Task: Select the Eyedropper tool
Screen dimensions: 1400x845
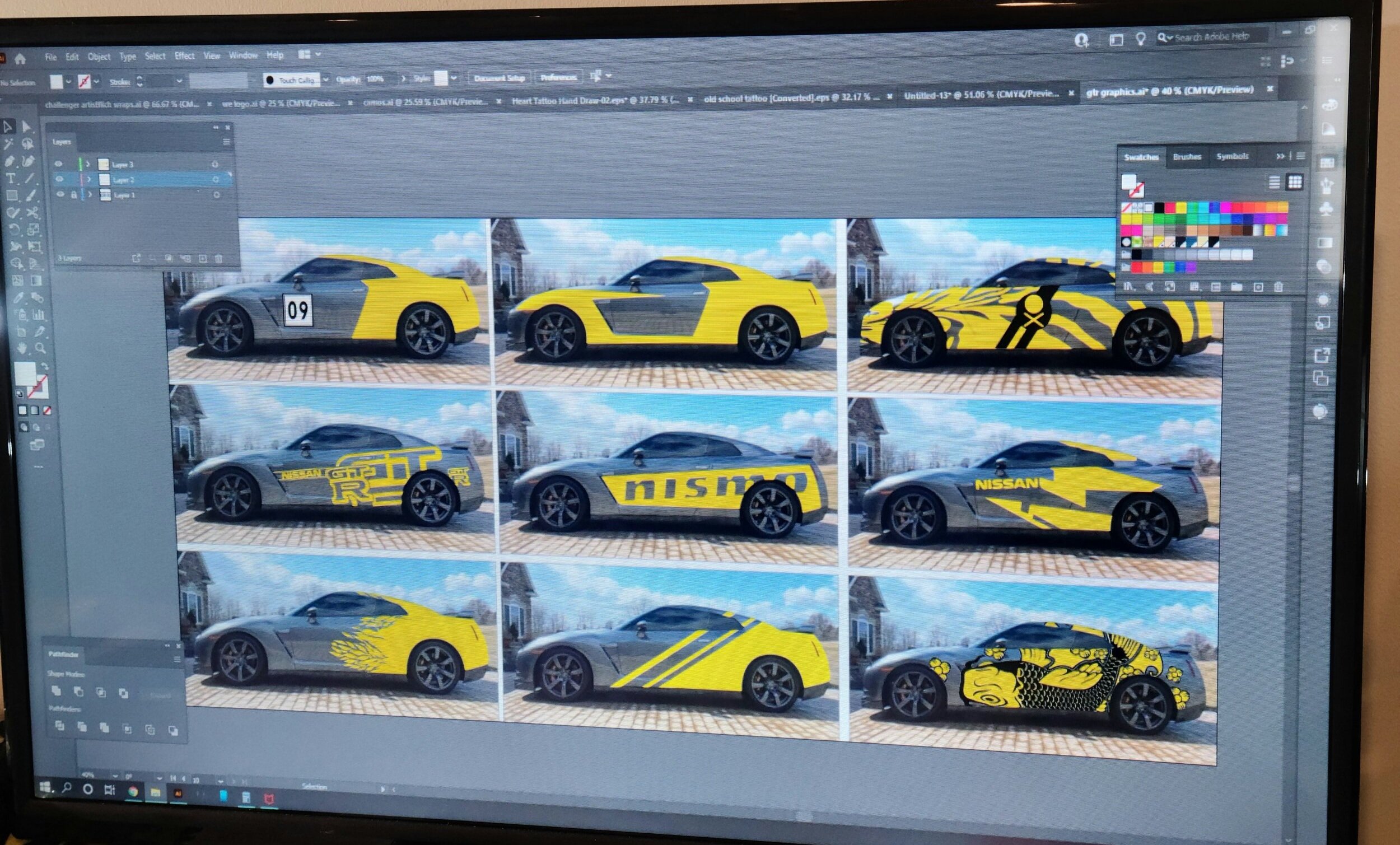Action: point(18,298)
